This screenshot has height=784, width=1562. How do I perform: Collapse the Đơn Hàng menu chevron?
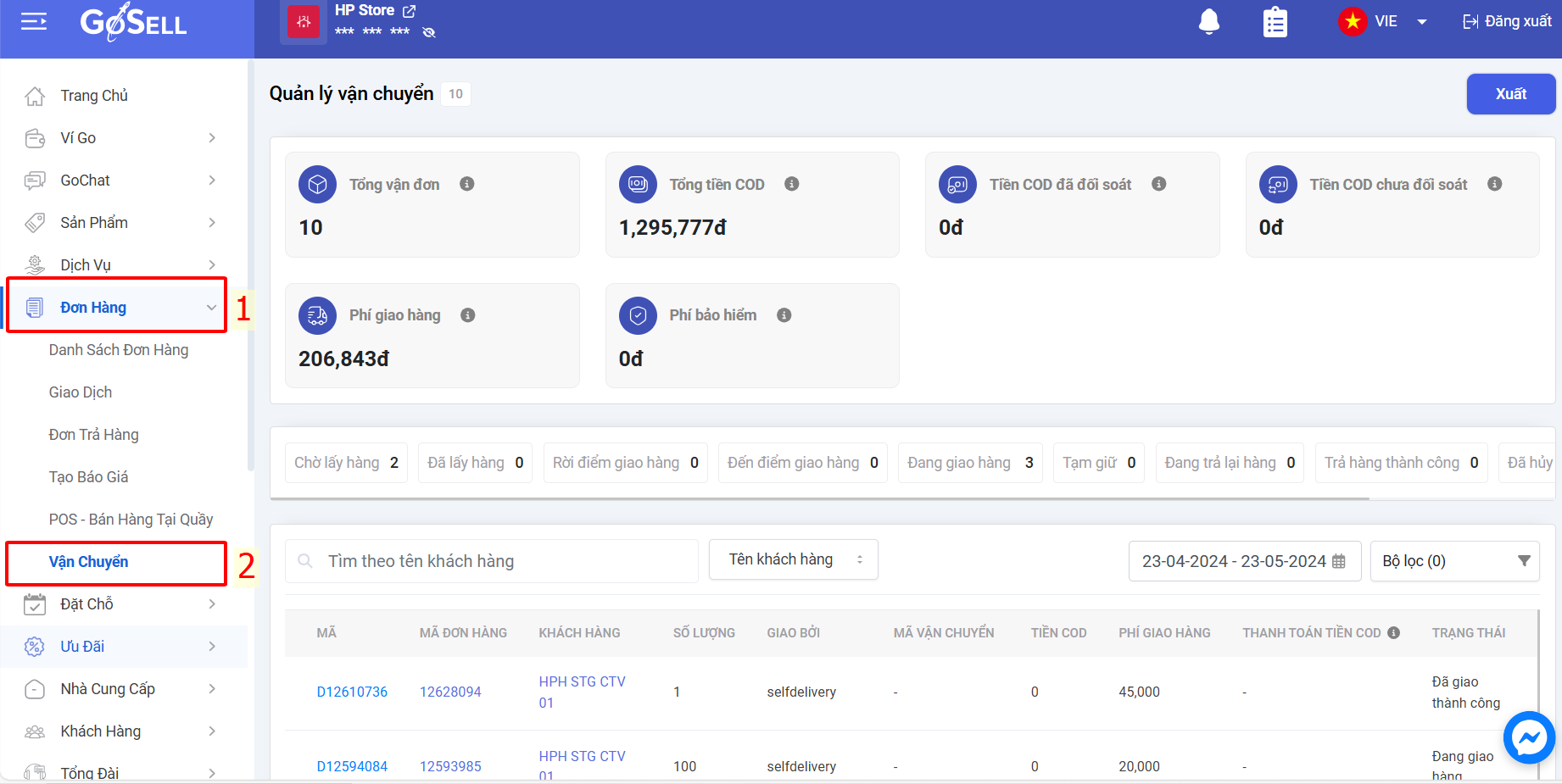coord(212,308)
